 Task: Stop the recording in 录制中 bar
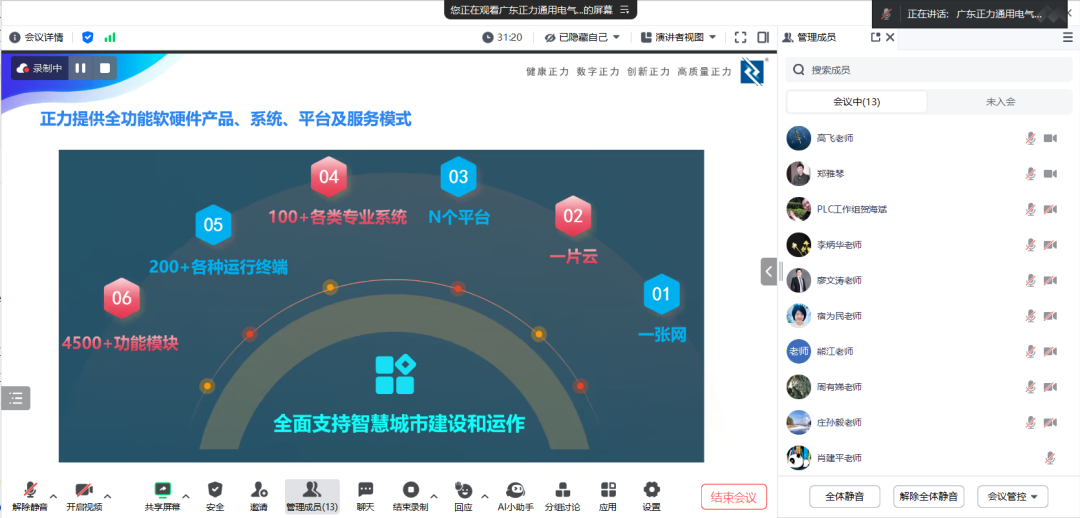[105, 68]
